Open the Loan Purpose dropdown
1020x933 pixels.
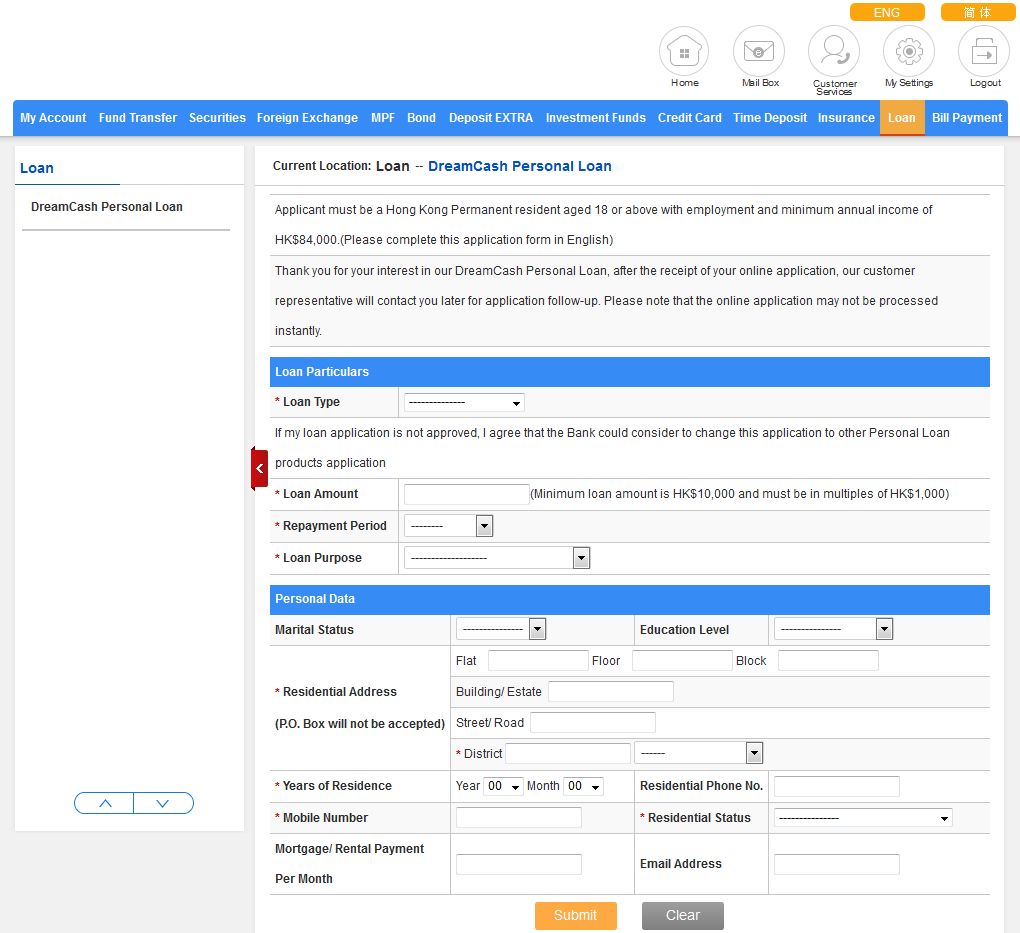[x=496, y=558]
